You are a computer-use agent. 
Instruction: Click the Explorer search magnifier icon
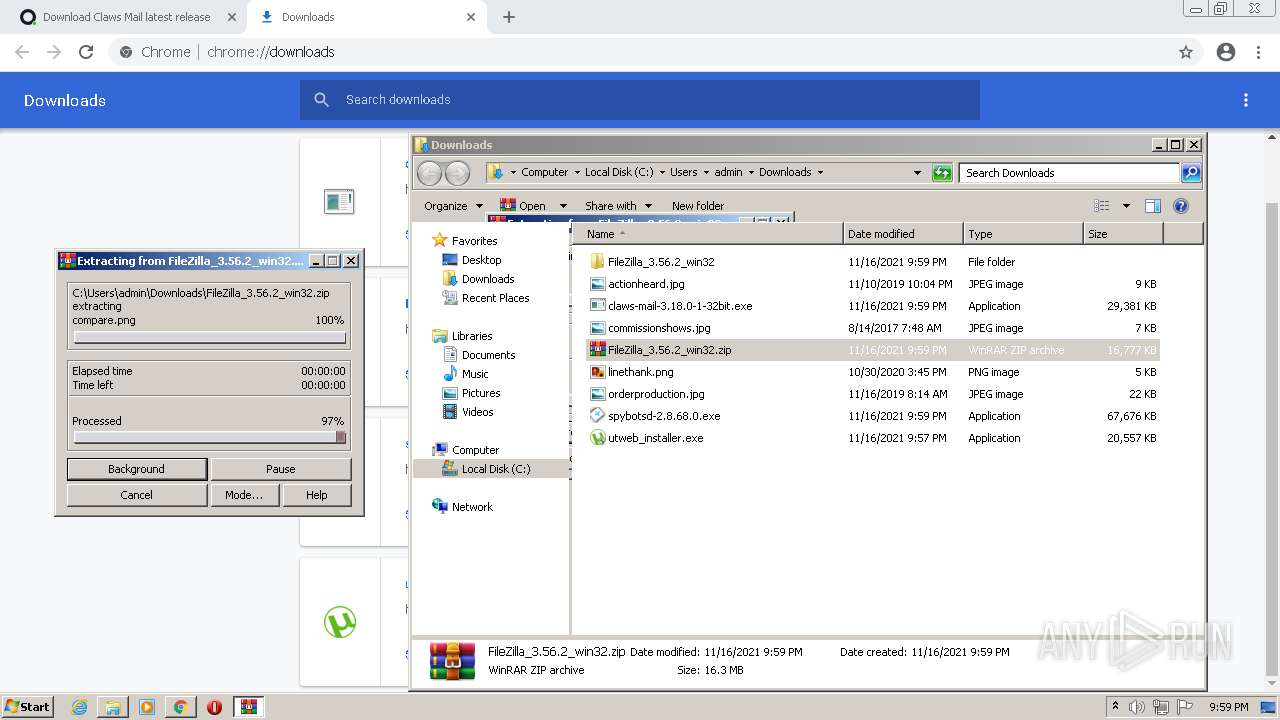click(1191, 172)
